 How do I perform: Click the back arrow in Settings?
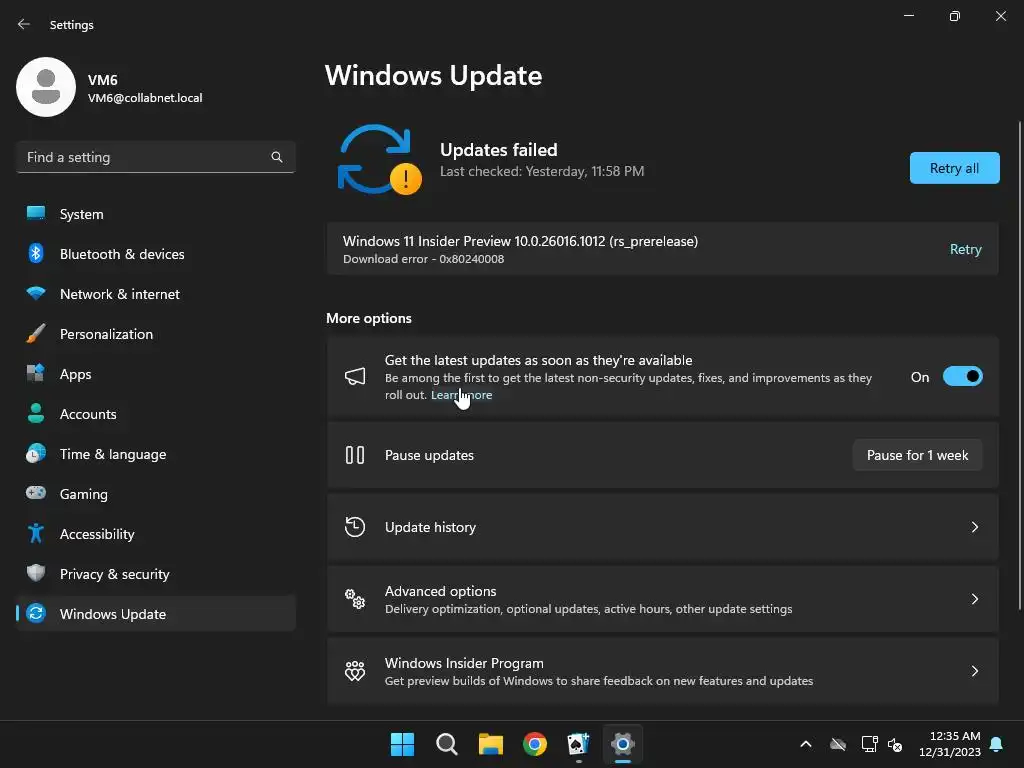tap(24, 24)
